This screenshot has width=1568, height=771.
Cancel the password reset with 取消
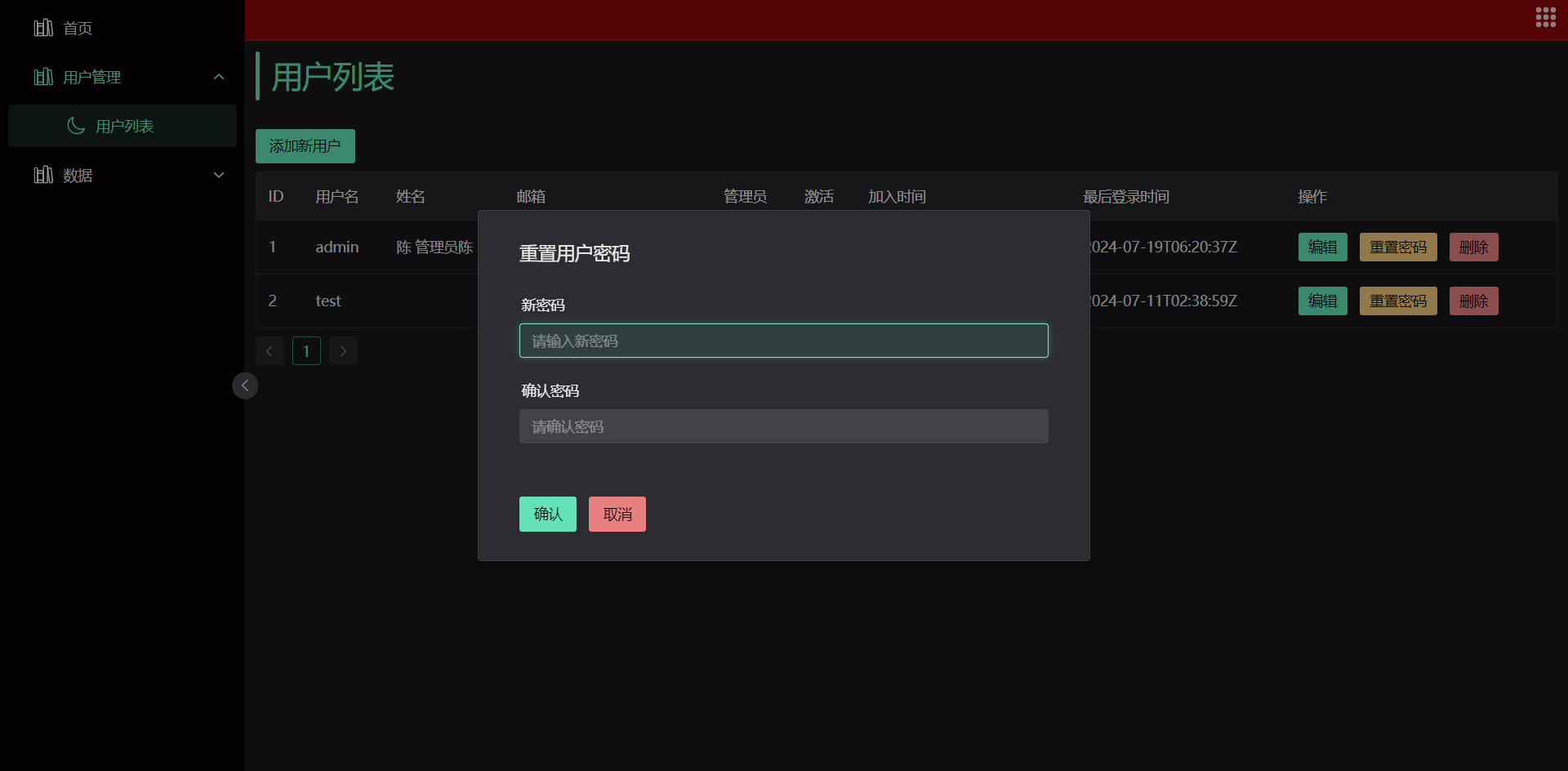click(x=617, y=514)
